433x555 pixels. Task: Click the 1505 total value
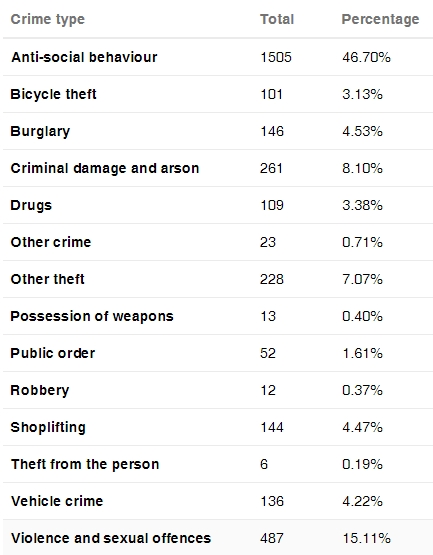(x=276, y=57)
